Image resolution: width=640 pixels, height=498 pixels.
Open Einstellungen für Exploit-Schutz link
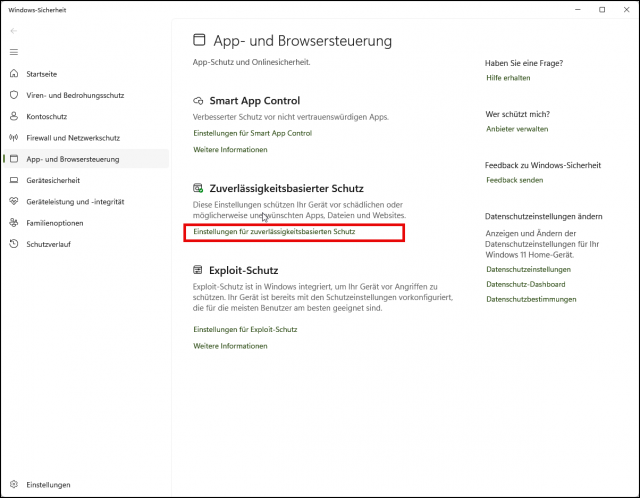[245, 329]
